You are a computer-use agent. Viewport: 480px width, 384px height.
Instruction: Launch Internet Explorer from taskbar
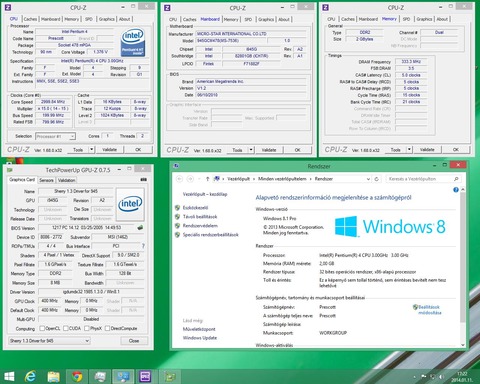pyautogui.click(x=30, y=377)
